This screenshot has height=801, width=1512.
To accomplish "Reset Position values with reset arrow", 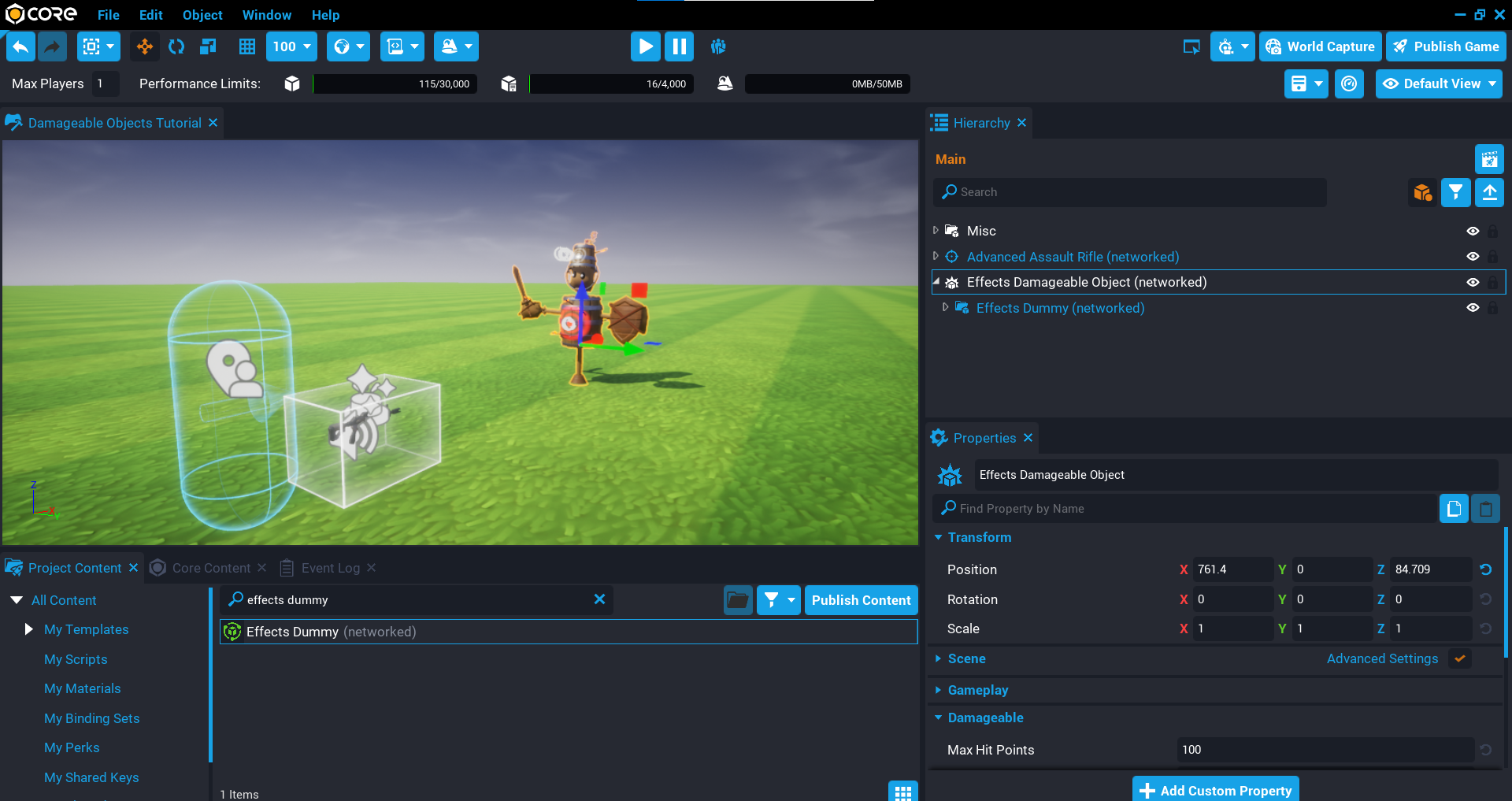I will (x=1485, y=569).
